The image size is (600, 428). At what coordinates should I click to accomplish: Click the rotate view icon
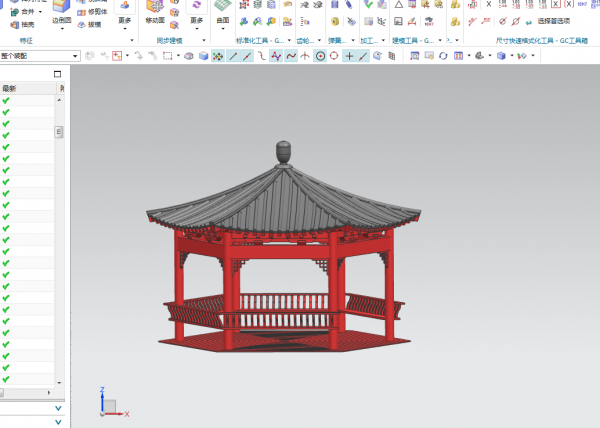pyautogui.click(x=443, y=56)
